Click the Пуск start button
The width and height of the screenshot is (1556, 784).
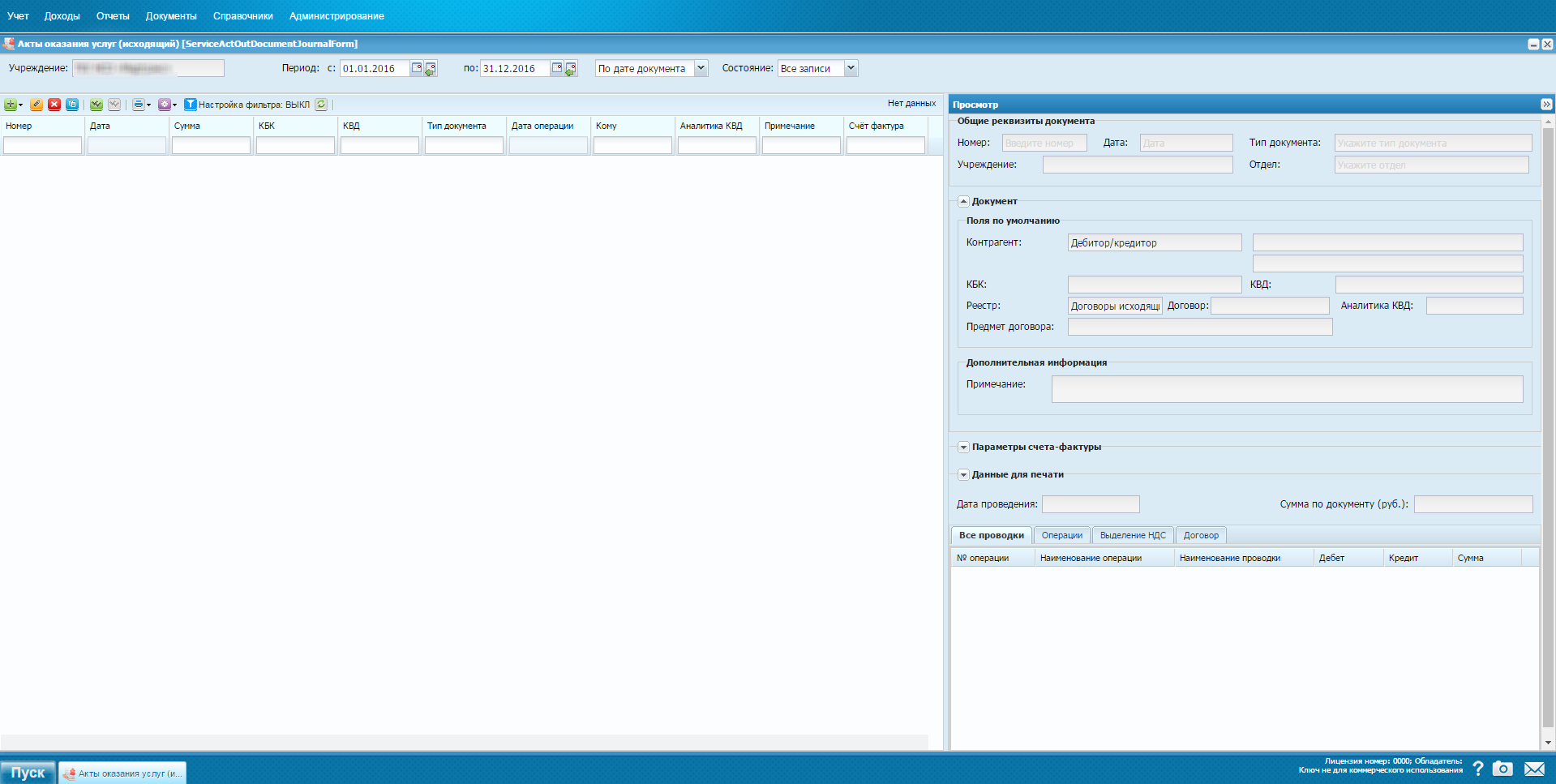tap(28, 773)
